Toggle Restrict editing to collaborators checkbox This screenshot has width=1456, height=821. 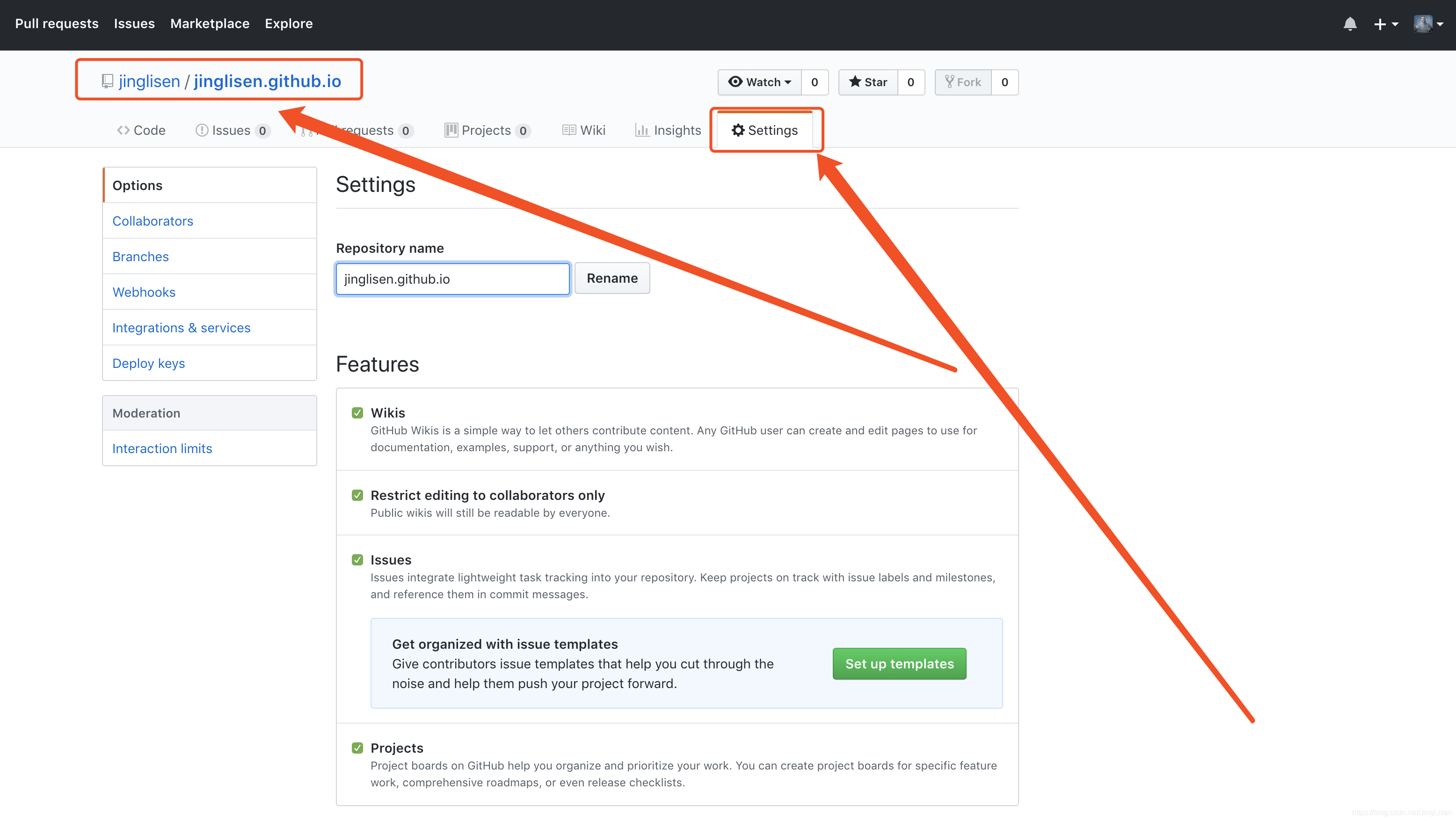pos(357,495)
